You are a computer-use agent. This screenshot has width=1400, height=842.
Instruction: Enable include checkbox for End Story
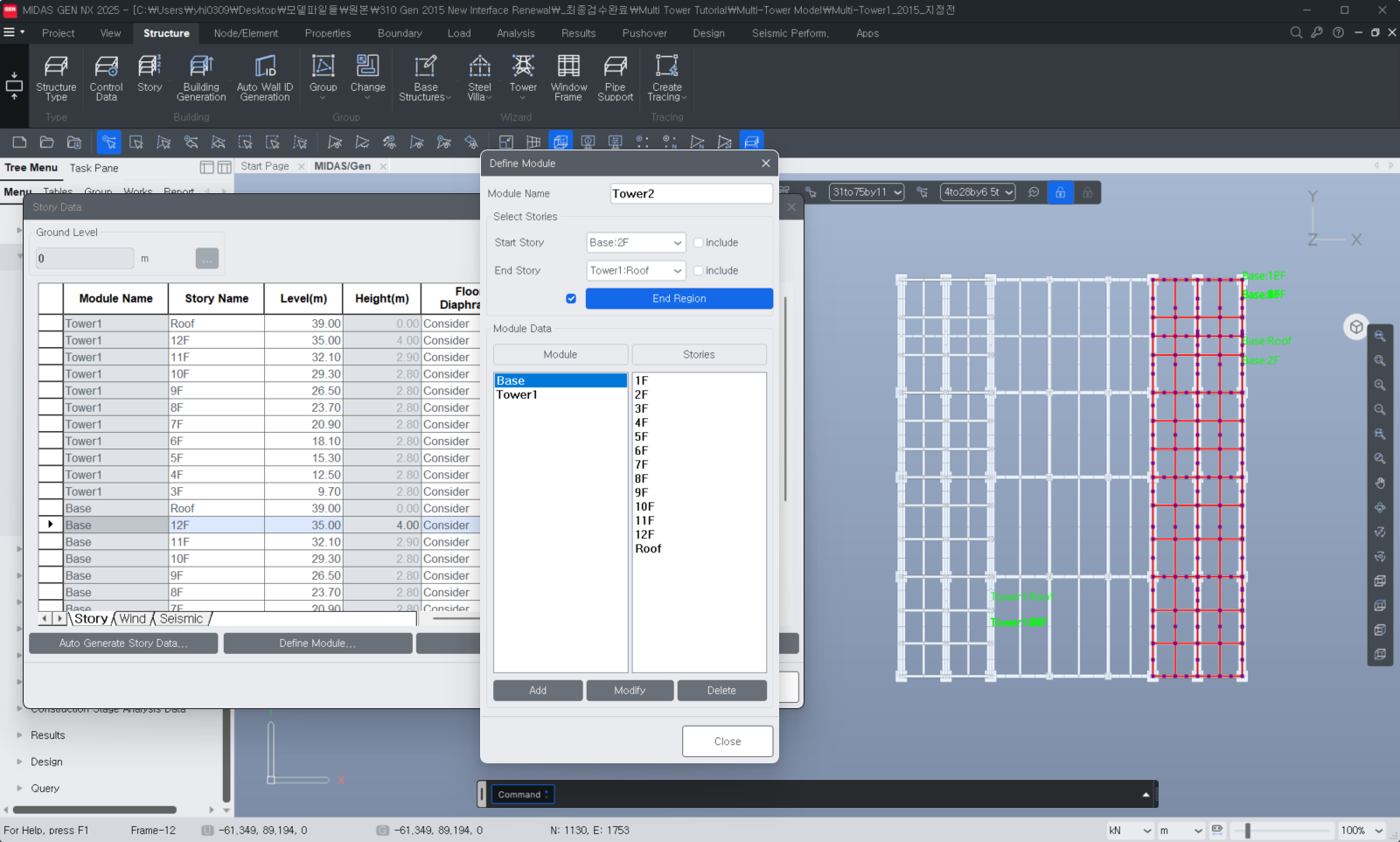699,271
